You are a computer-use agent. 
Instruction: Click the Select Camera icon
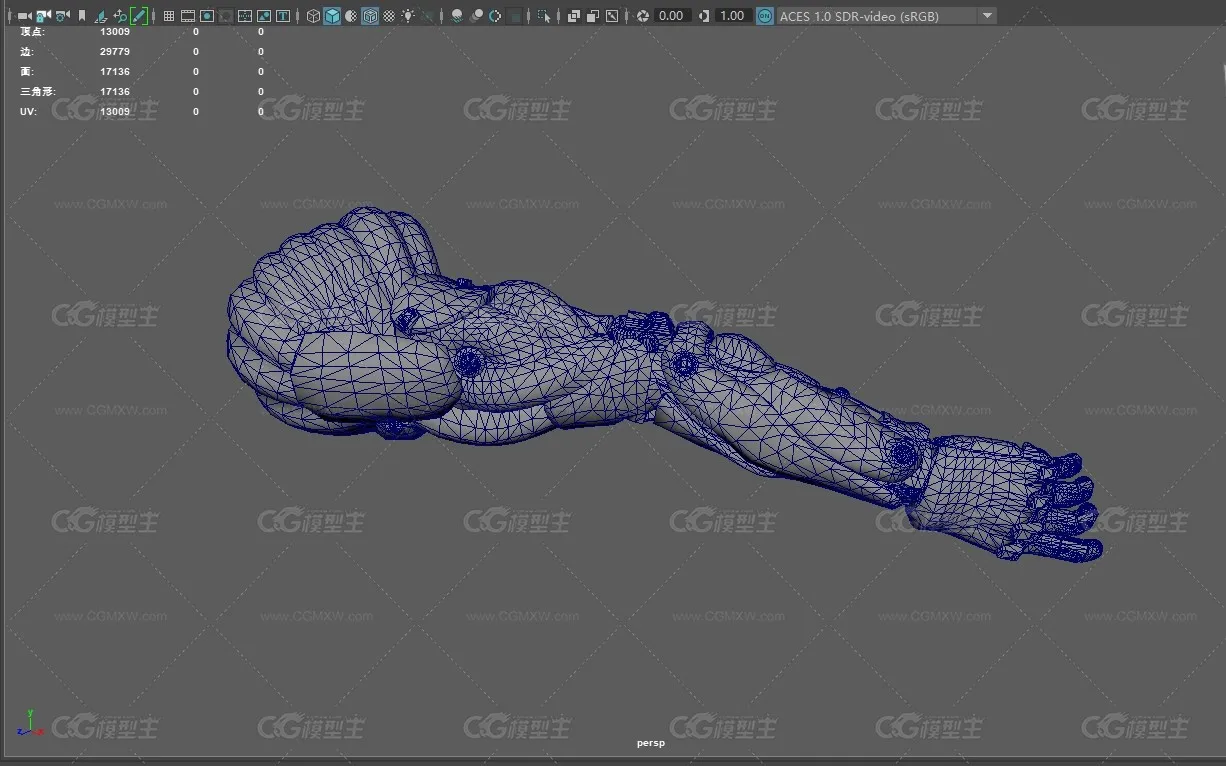pos(24,16)
